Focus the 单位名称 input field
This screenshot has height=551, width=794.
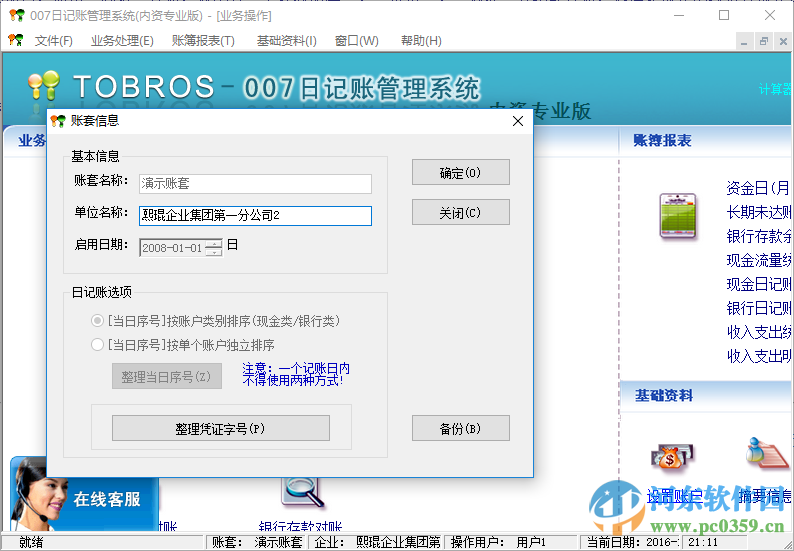(255, 216)
